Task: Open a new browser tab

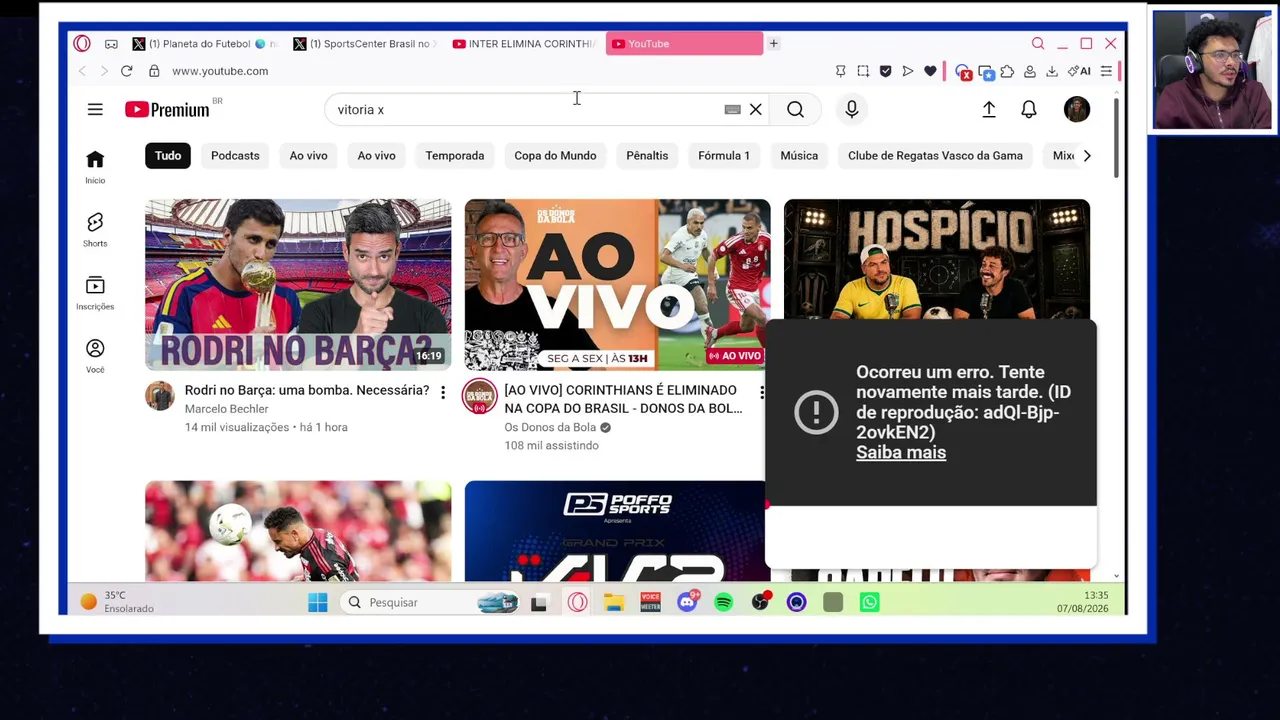Action: coord(773,44)
